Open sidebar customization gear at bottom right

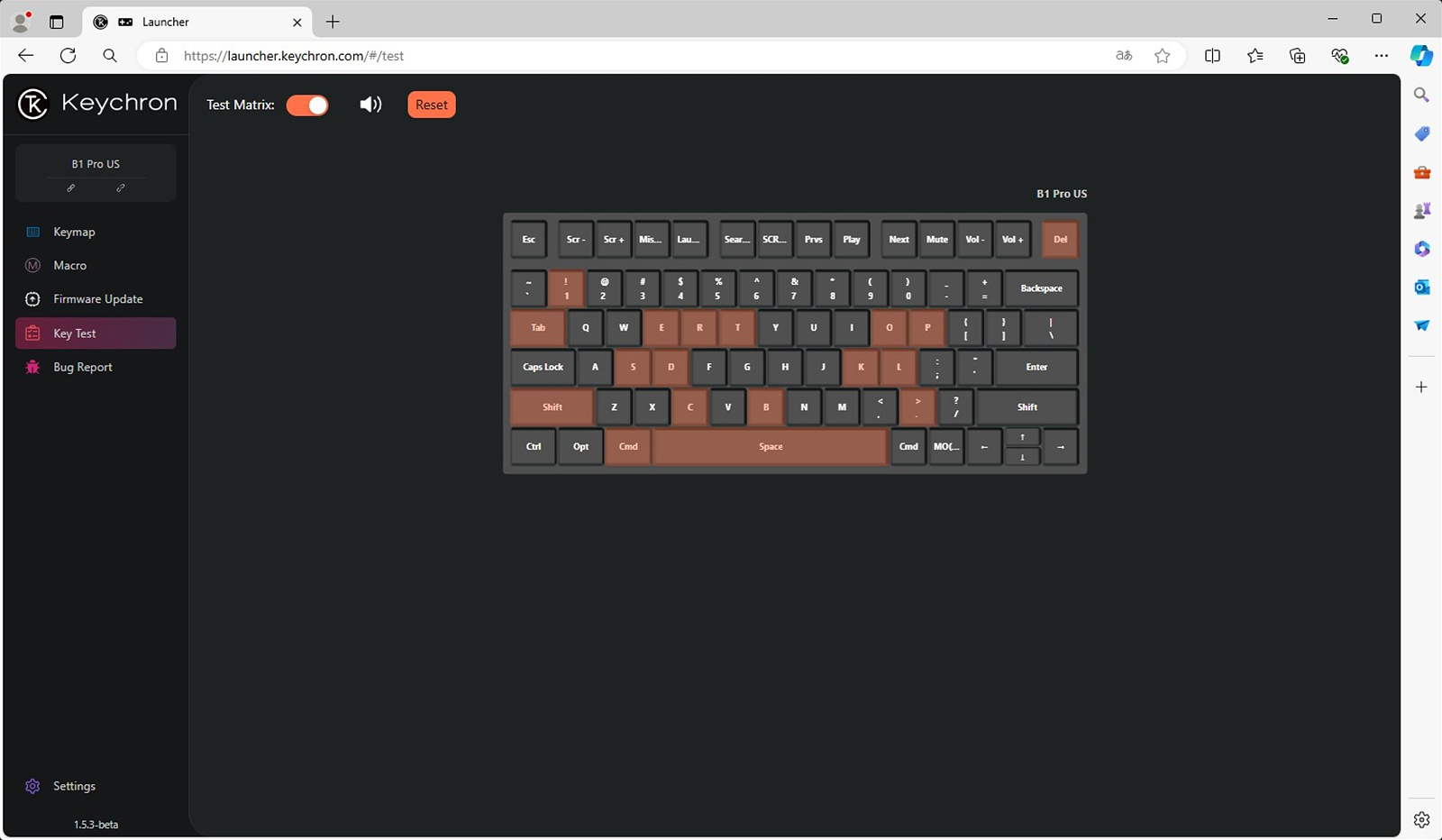1421,819
